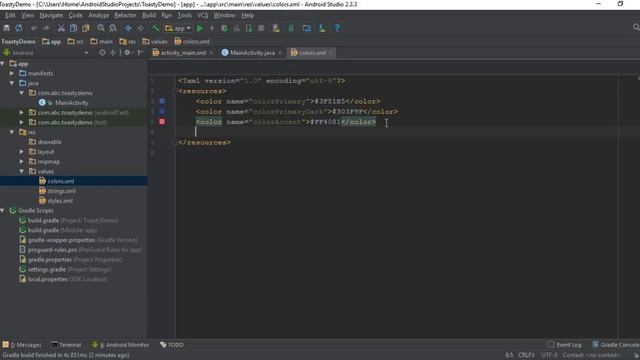Screen dimensions: 640x360
Task: Select gradle.properties file
Action: click(75, 260)
